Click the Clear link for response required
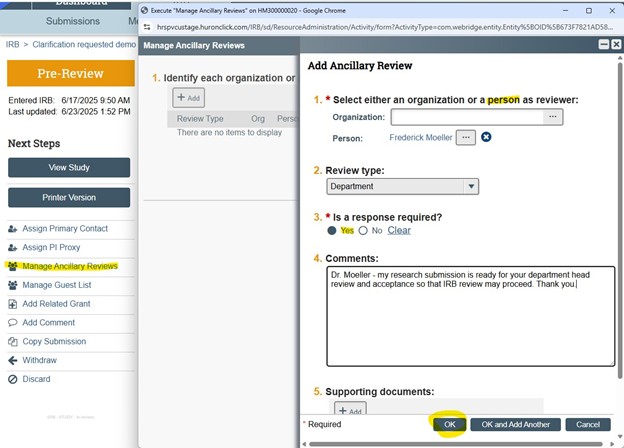This screenshot has height=448, width=624. coord(399,230)
